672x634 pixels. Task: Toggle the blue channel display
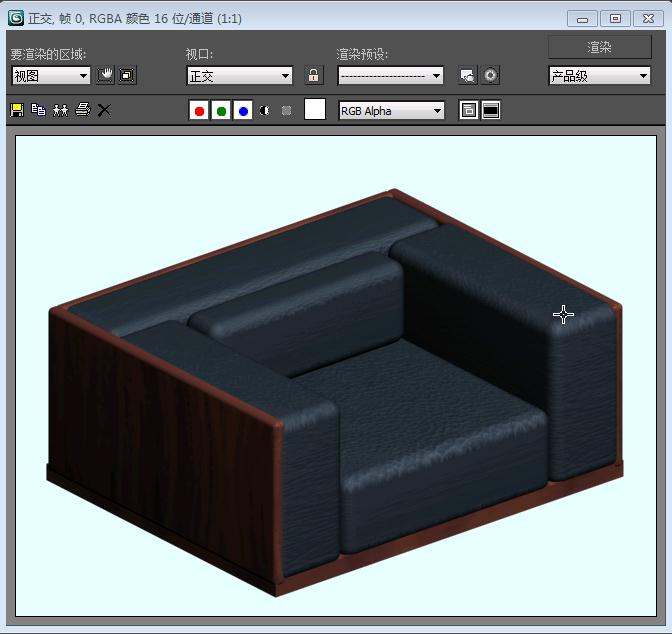pos(243,111)
